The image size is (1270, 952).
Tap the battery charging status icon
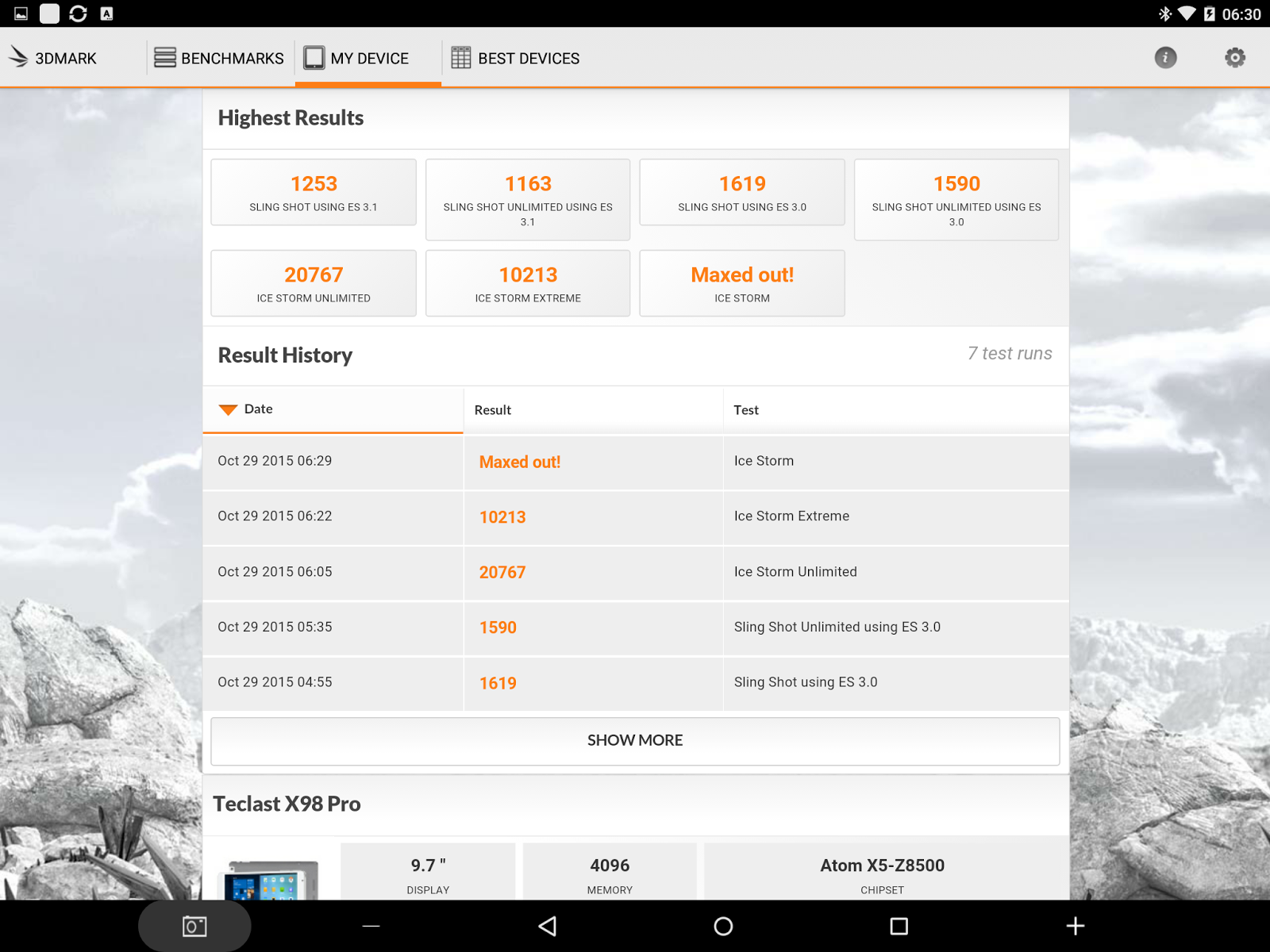(1209, 13)
